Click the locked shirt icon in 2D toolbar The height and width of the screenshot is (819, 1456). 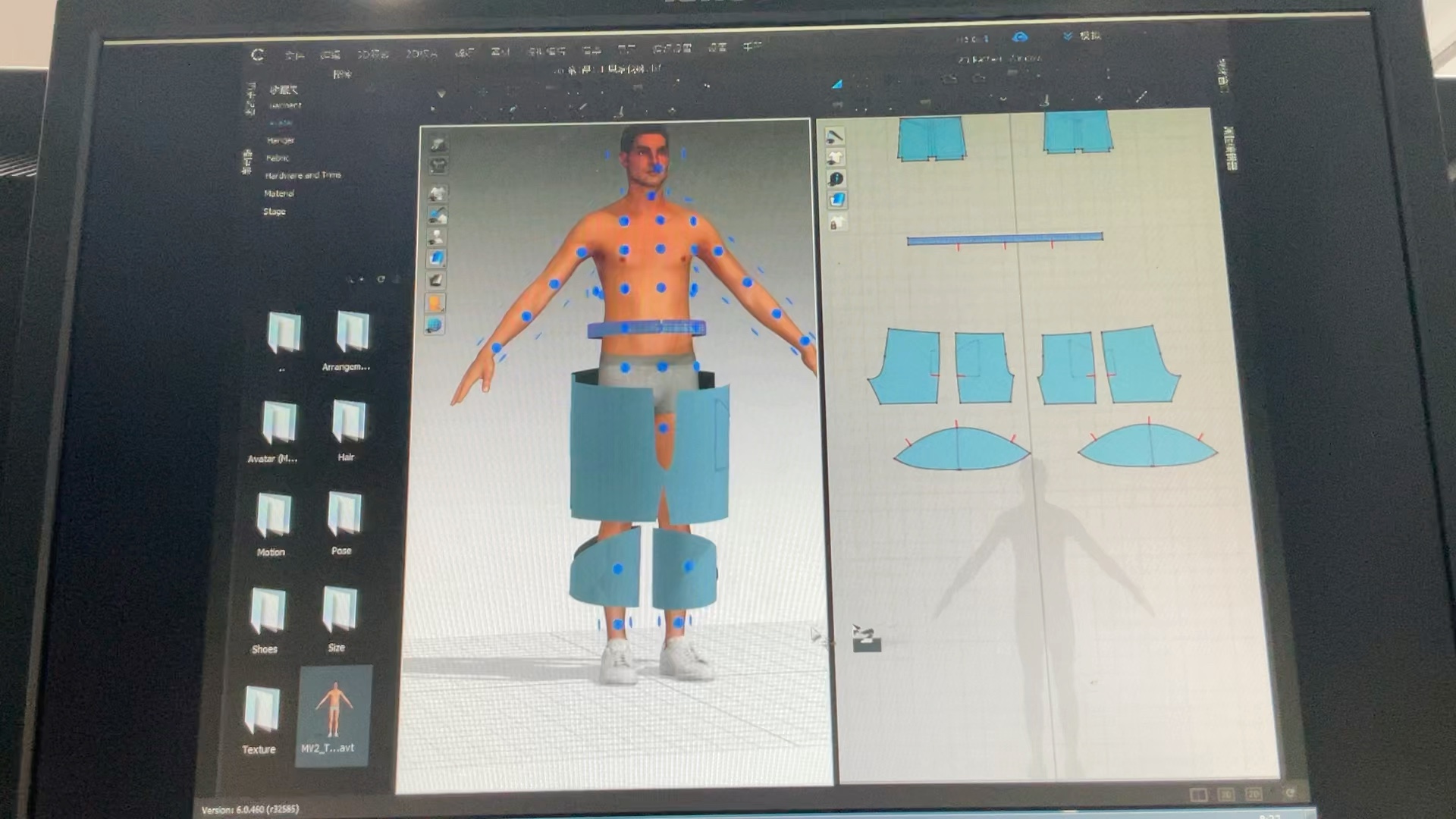pyautogui.click(x=837, y=223)
